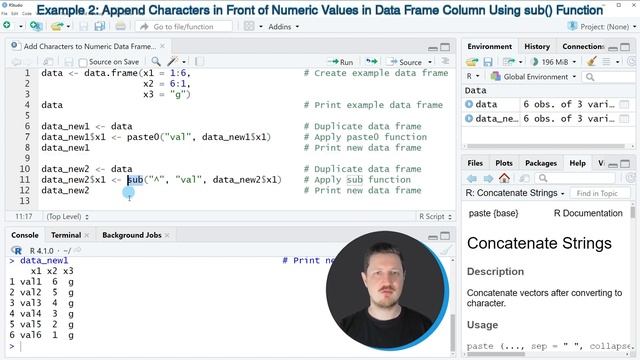
Task: Click the console vertical scrollbar
Action: pos(452,333)
